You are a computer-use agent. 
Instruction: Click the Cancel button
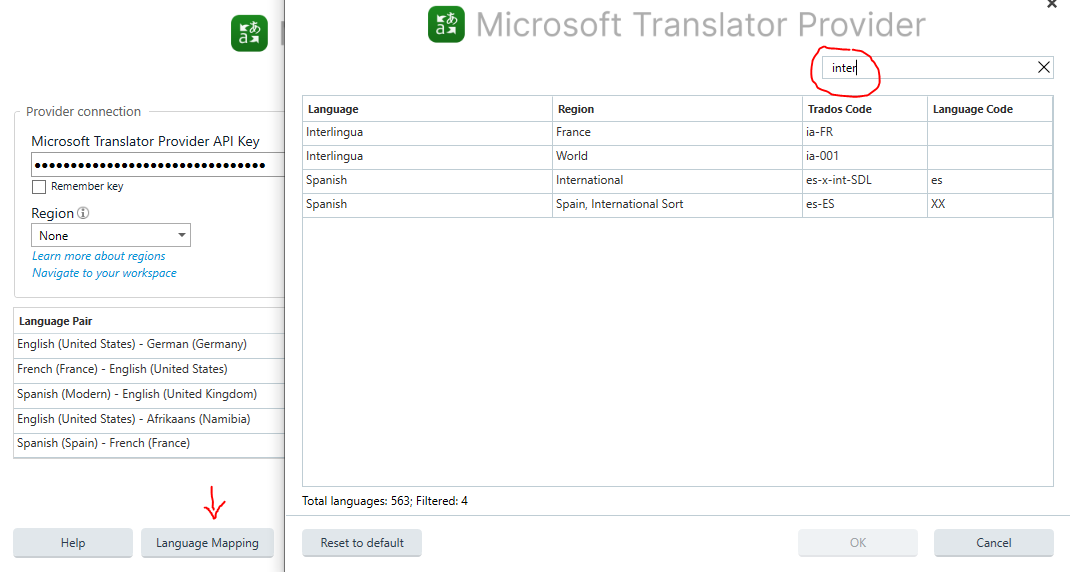[x=994, y=543]
